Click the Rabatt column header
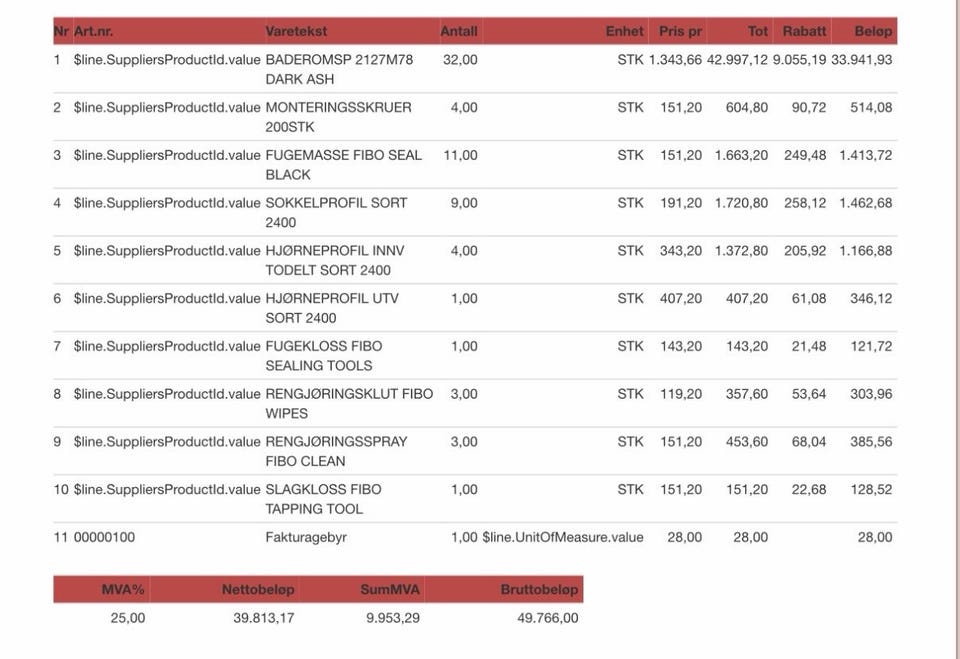The height and width of the screenshot is (659, 960). (804, 31)
